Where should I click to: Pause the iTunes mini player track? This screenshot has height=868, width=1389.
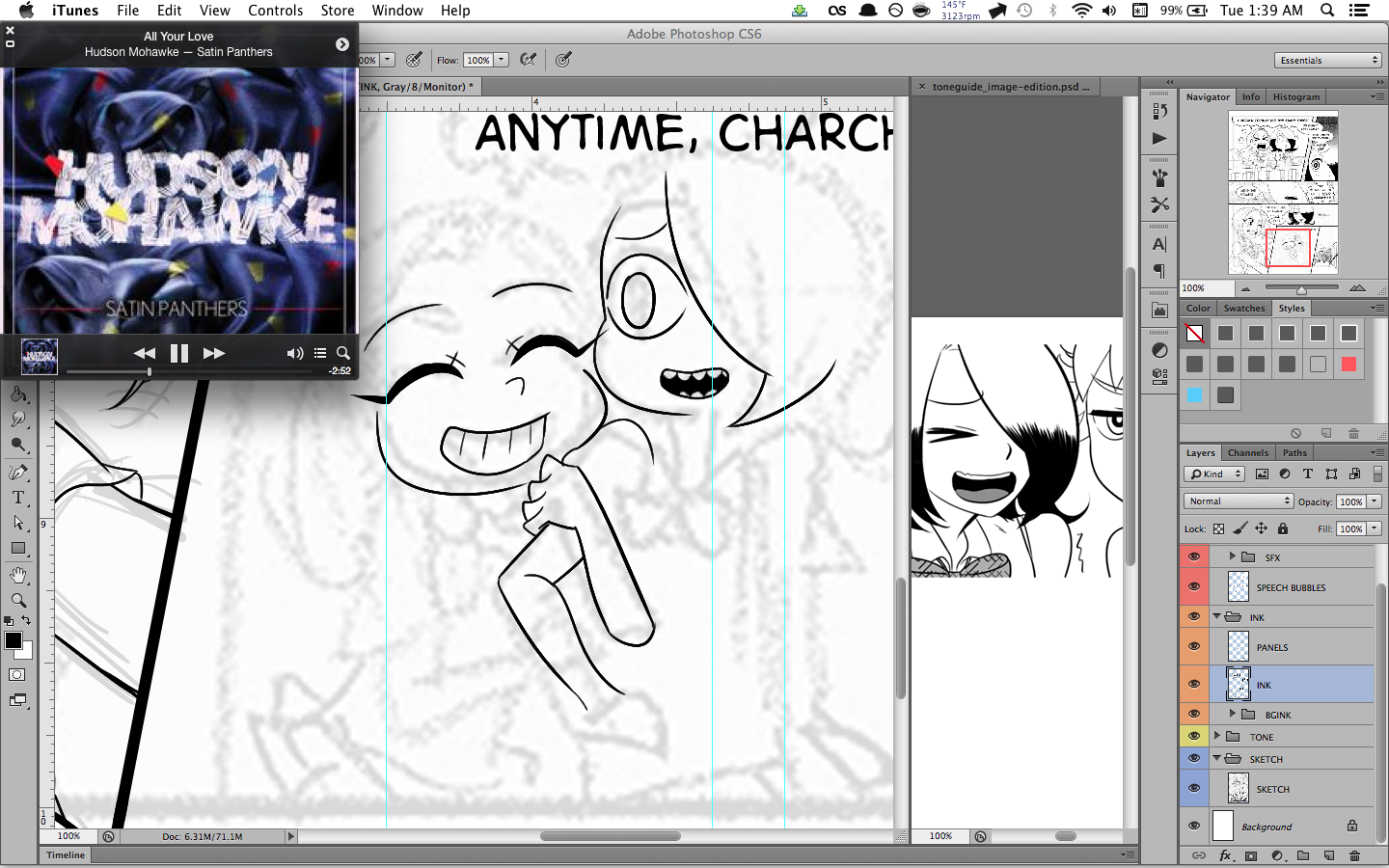tap(179, 353)
